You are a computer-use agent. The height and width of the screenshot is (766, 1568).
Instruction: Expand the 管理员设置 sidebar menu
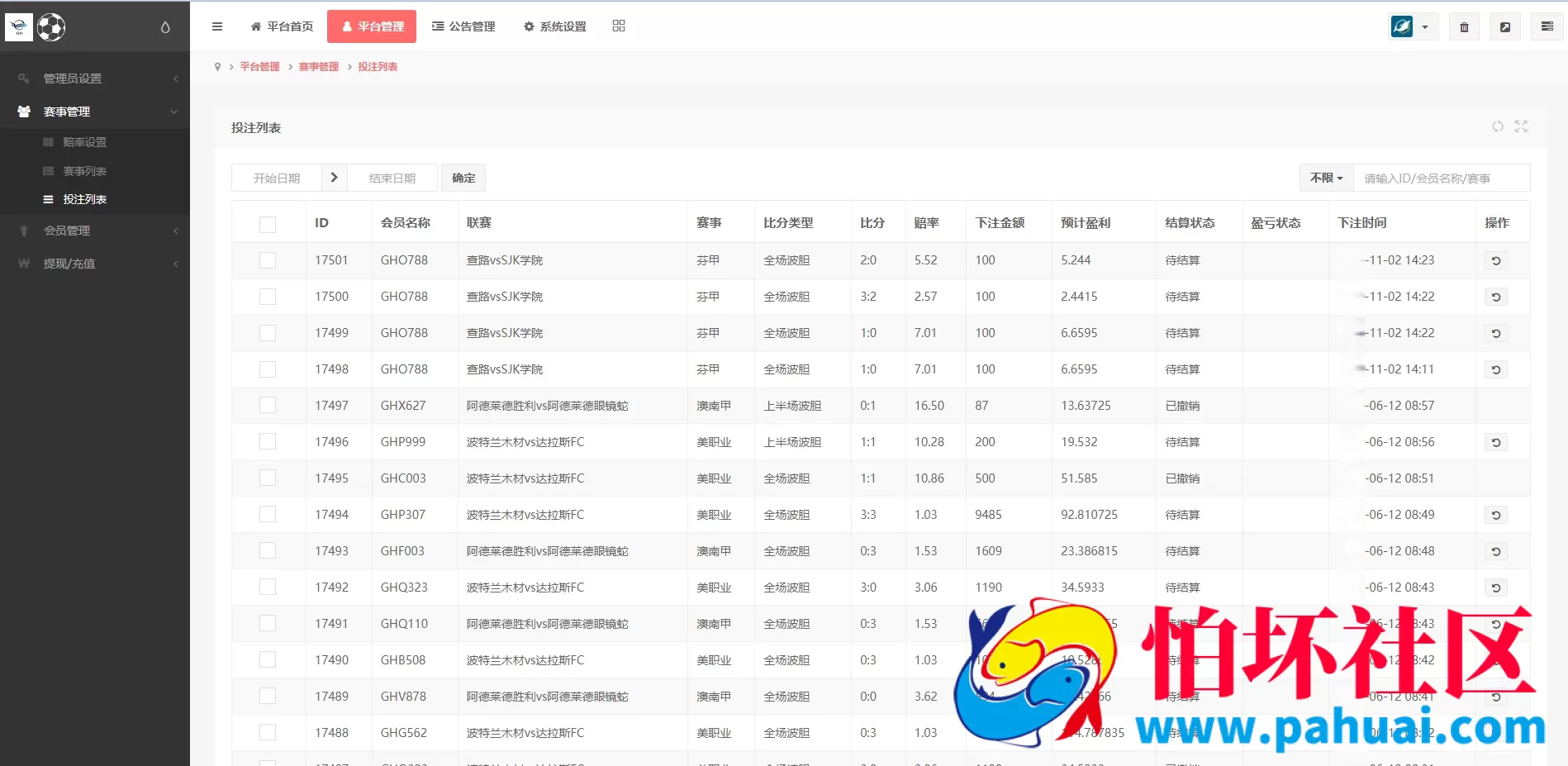pos(95,79)
